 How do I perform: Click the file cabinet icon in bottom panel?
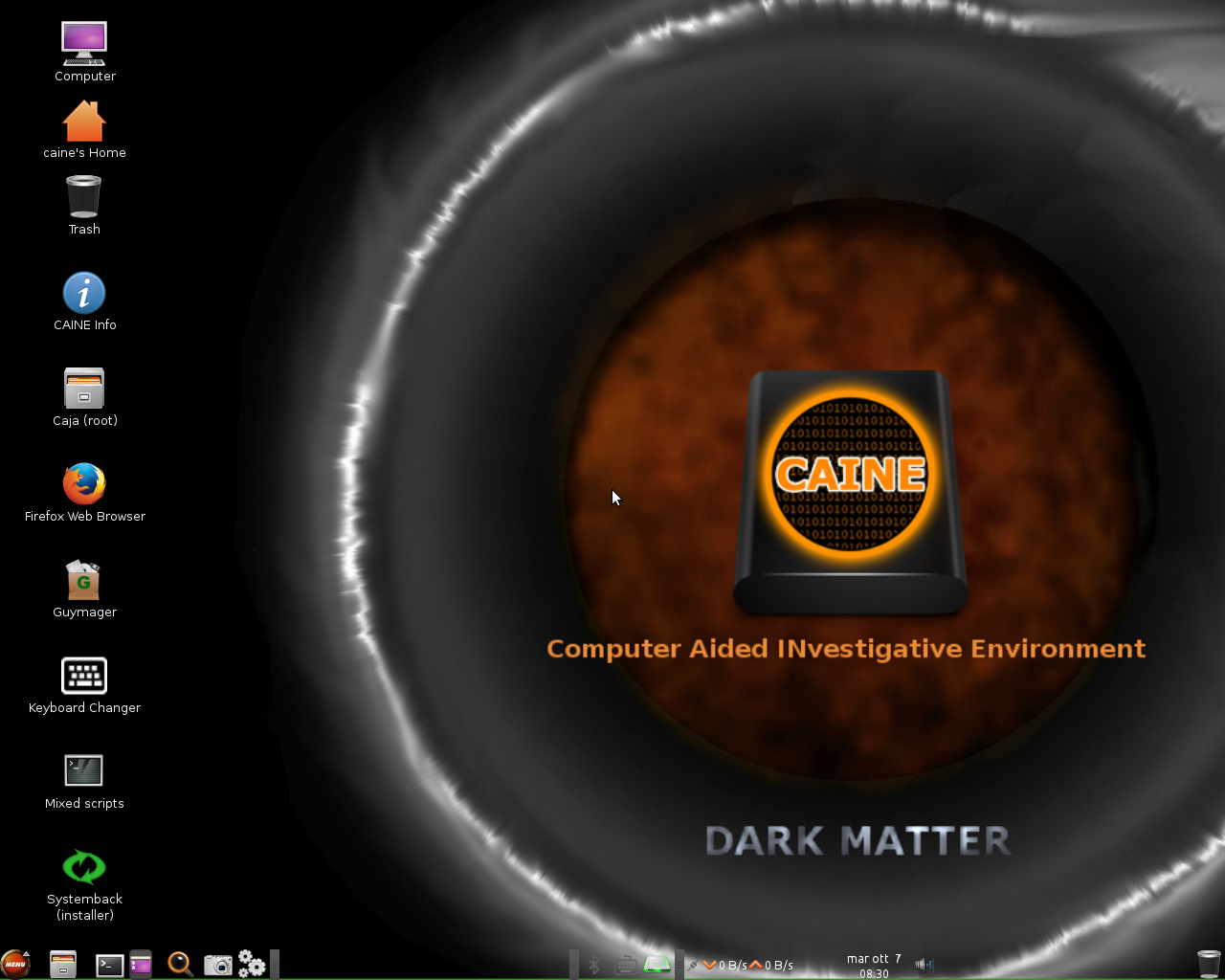pos(63,964)
